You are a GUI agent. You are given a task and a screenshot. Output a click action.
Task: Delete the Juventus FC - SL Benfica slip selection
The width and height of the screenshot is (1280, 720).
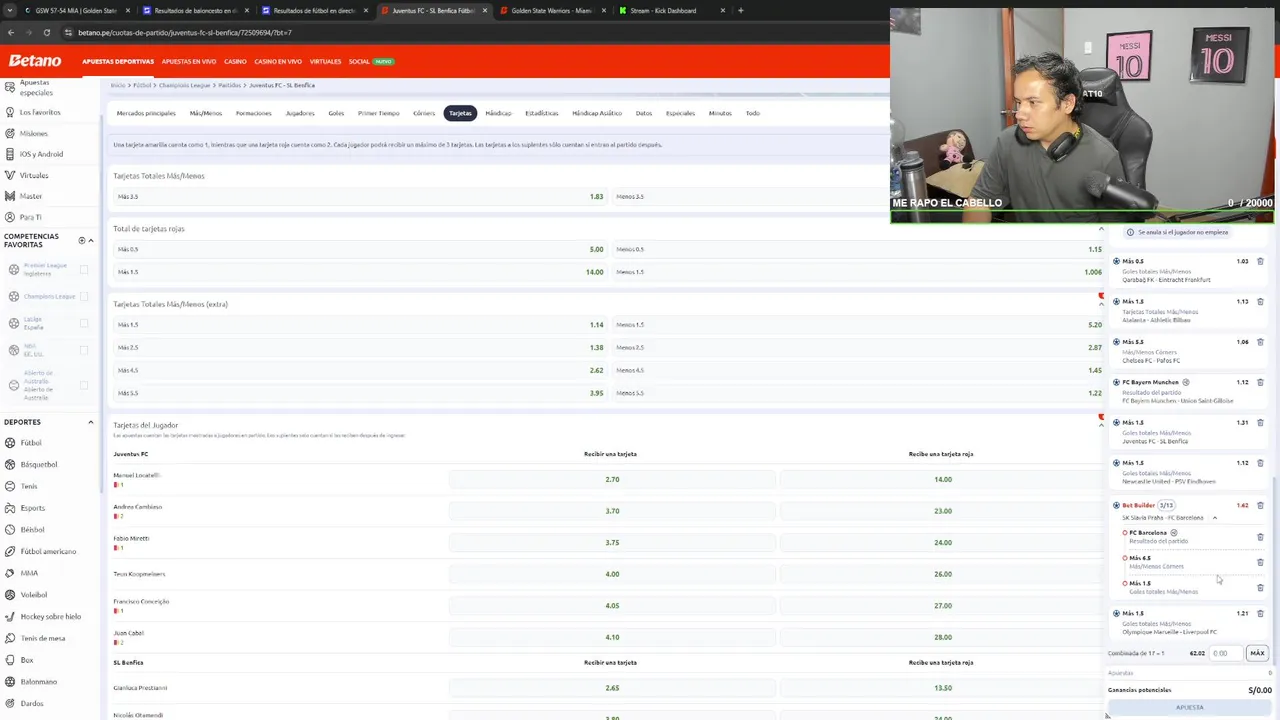click(x=1260, y=422)
